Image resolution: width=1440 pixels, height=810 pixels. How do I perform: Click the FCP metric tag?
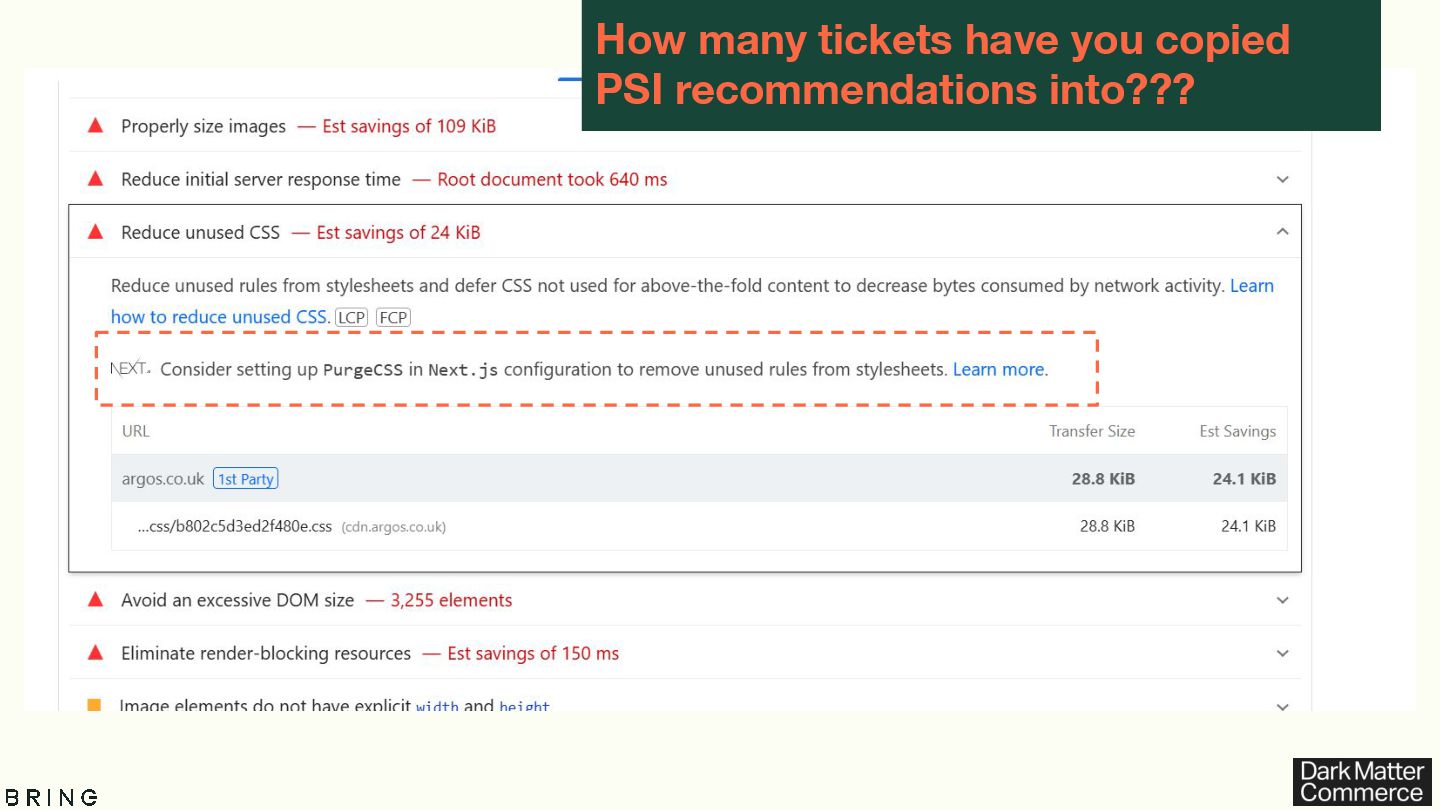click(393, 317)
